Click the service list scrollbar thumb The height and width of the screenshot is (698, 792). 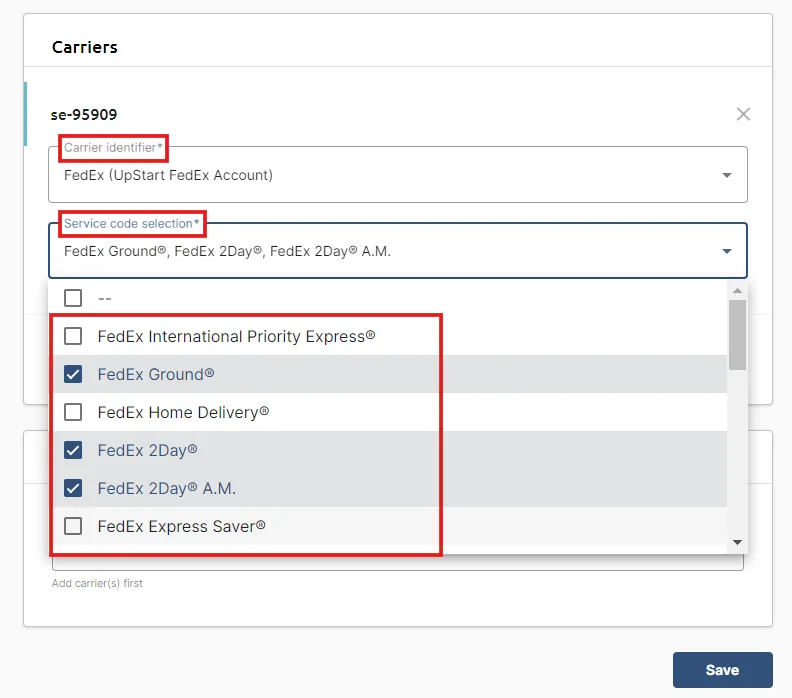tap(737, 335)
